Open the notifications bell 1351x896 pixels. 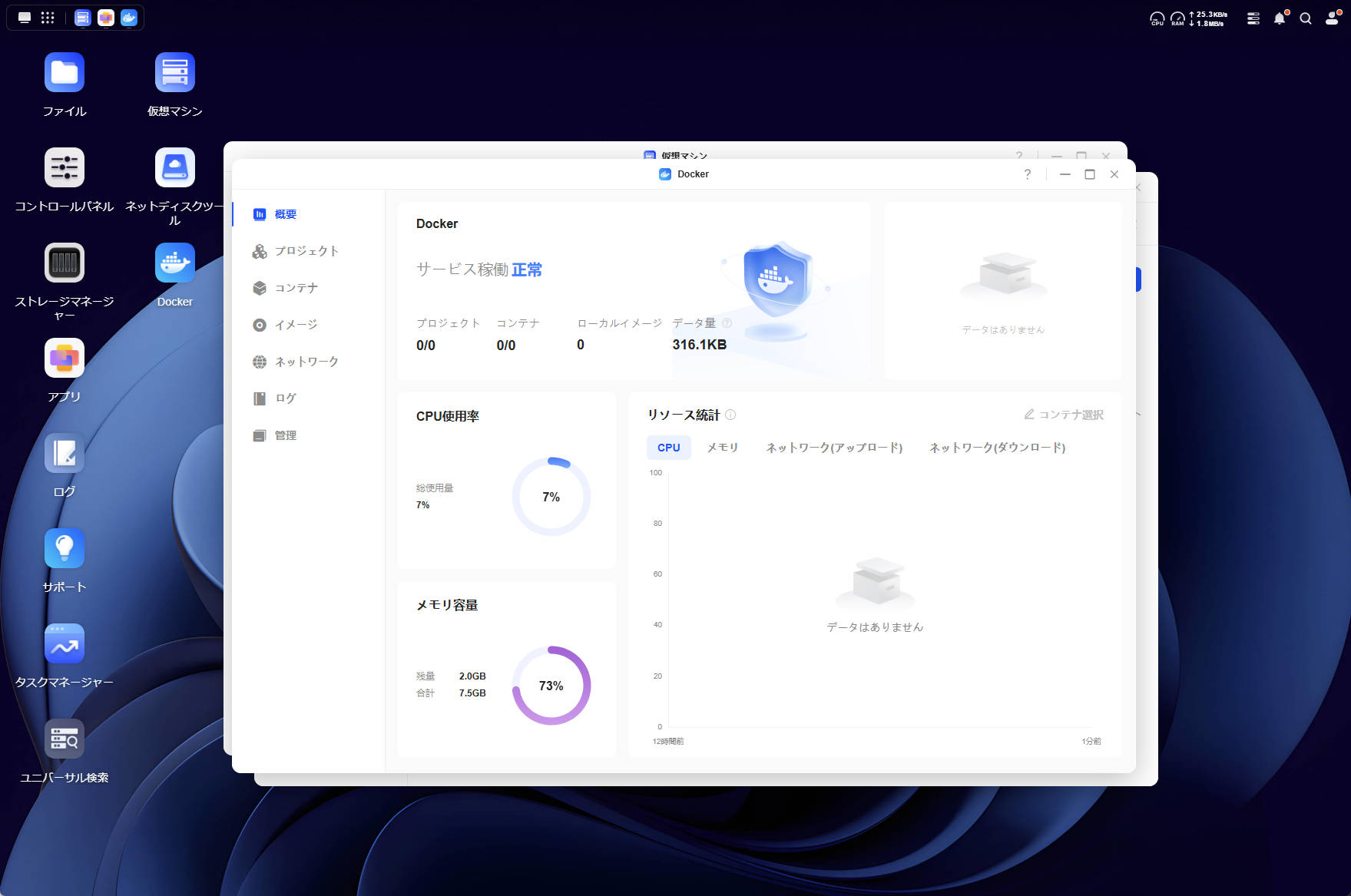[1280, 18]
